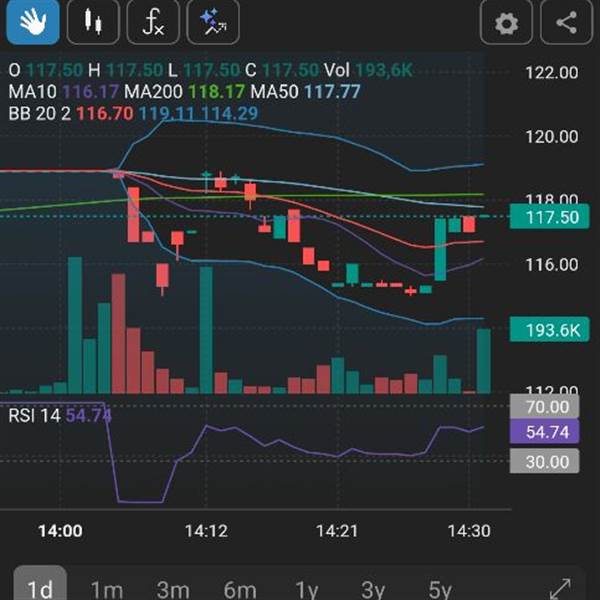Click the Vol 193,6K readout
This screenshot has height=600, width=600.
click(368, 70)
